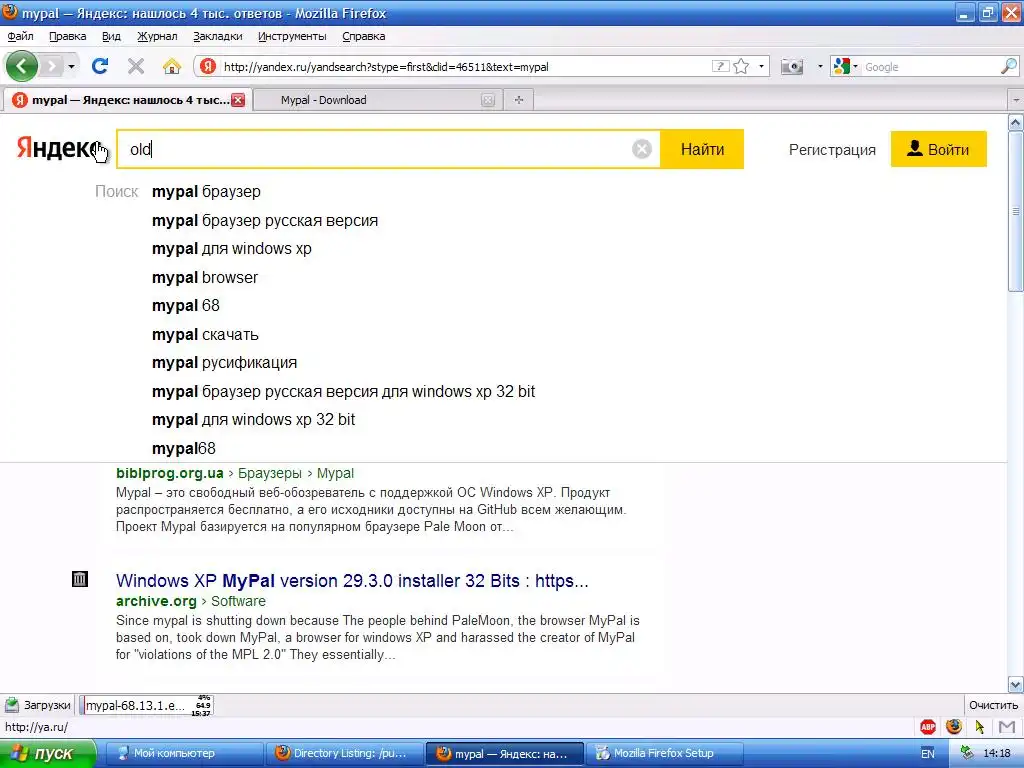Screen dimensions: 1024x768
Task: Bookmark this page with the star icon
Action: tap(741, 66)
